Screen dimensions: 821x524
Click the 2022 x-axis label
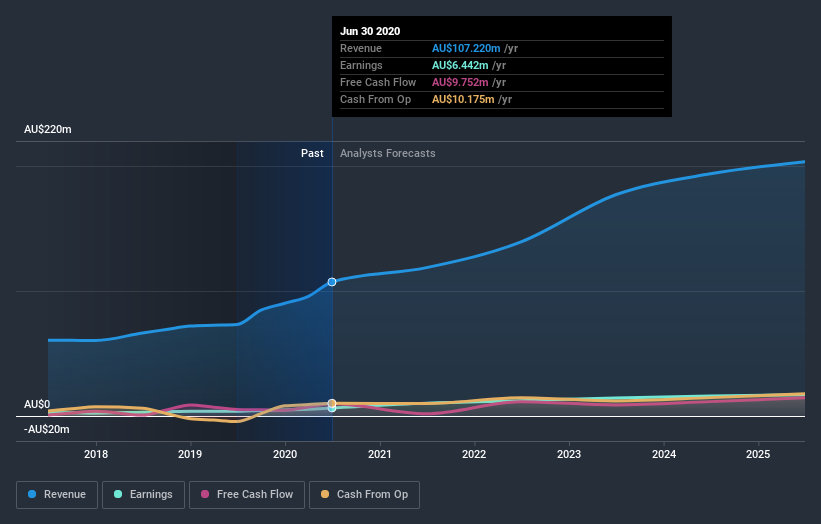pyautogui.click(x=474, y=454)
